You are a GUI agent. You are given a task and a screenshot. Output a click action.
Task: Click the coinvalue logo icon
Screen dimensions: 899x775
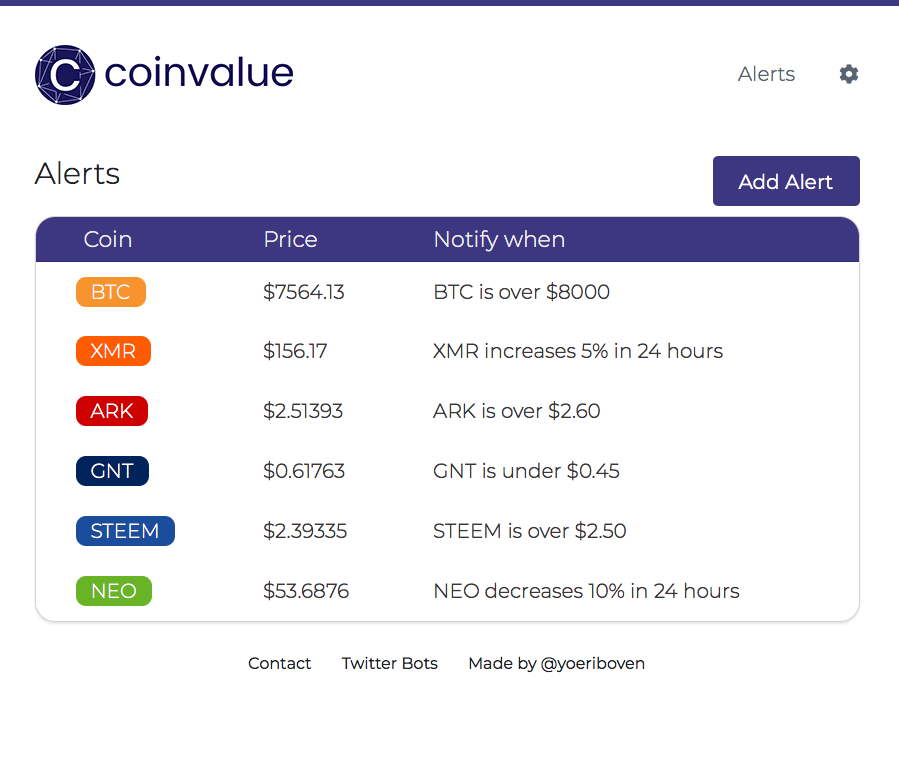pyautogui.click(x=64, y=74)
